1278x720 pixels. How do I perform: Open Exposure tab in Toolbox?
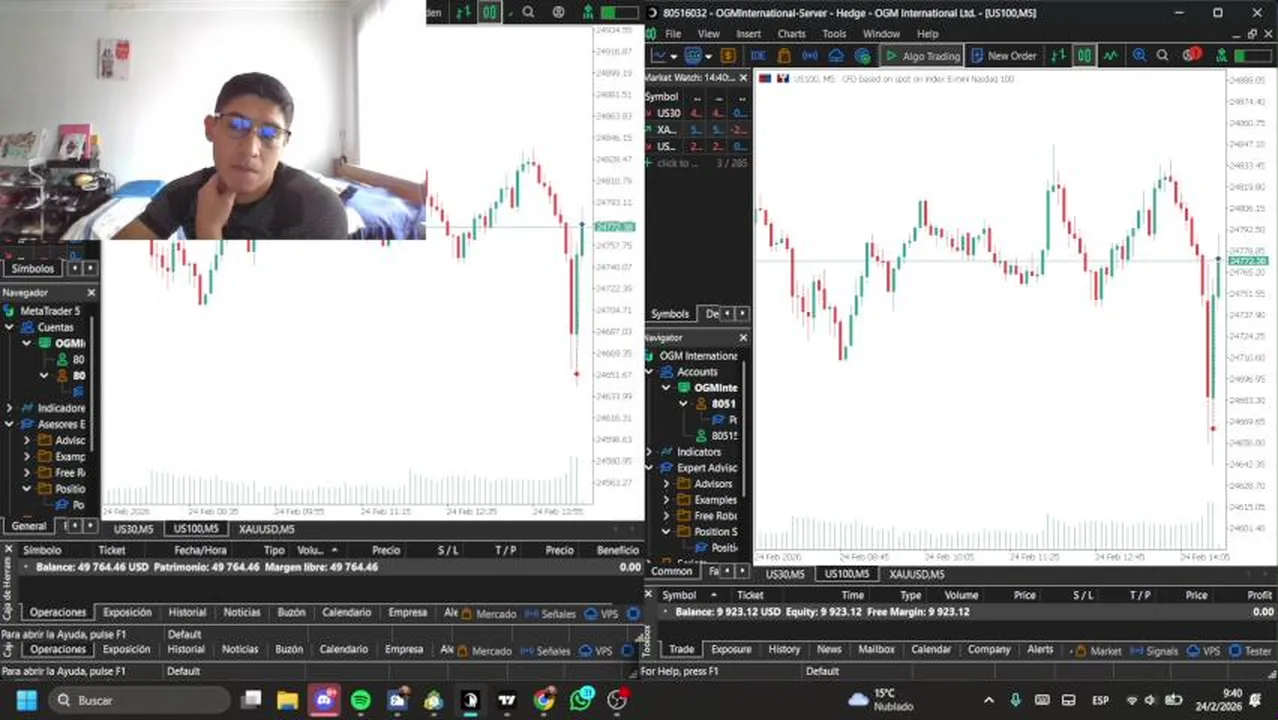coord(731,650)
